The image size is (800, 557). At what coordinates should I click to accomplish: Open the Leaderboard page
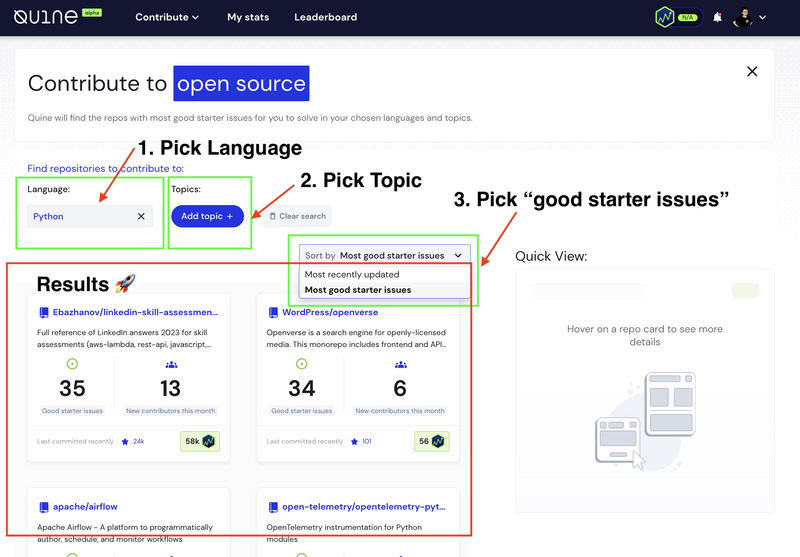pyautogui.click(x=325, y=17)
